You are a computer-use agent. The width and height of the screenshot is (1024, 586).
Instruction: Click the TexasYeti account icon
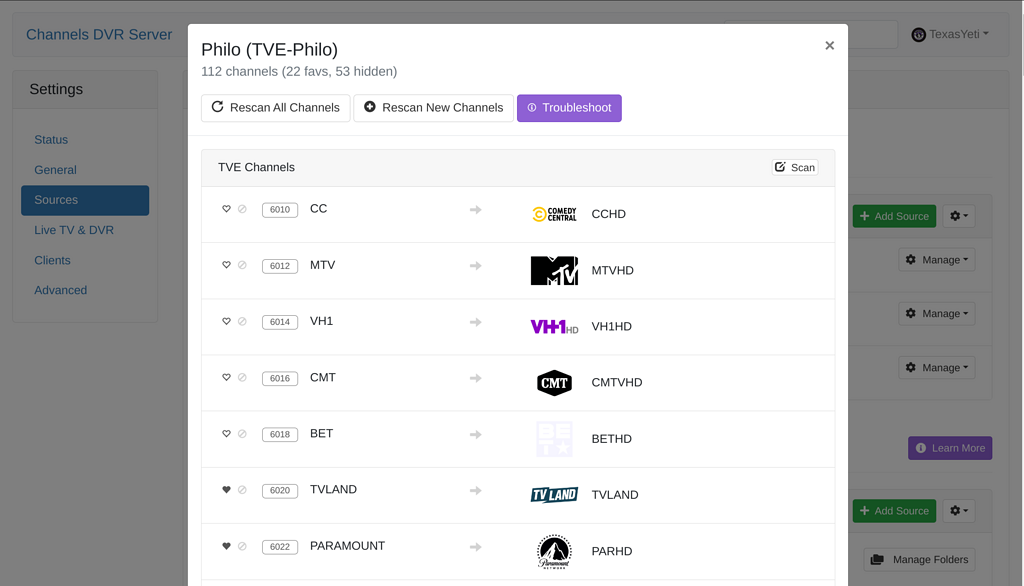point(918,34)
